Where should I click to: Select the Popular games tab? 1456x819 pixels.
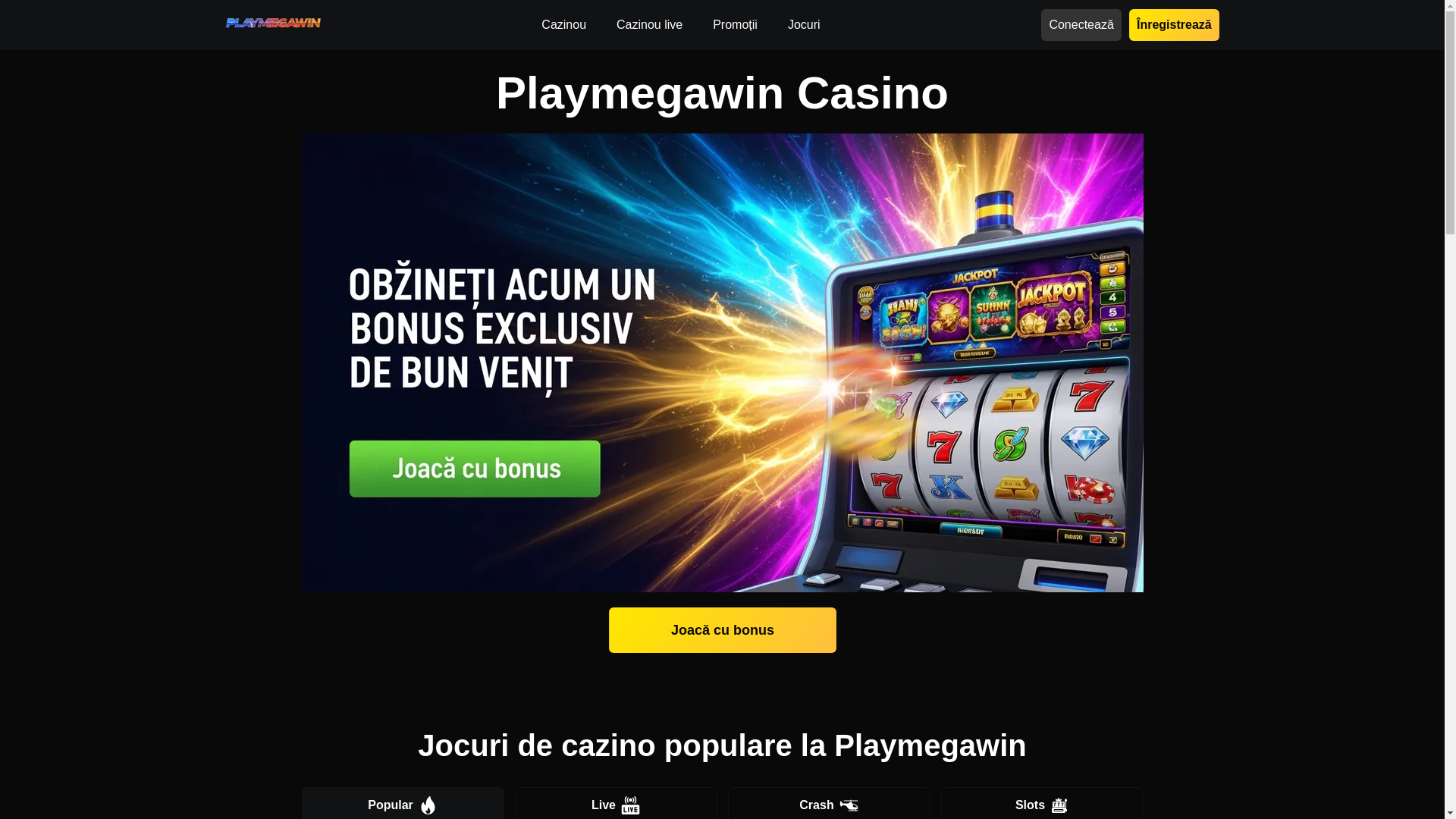click(x=403, y=804)
